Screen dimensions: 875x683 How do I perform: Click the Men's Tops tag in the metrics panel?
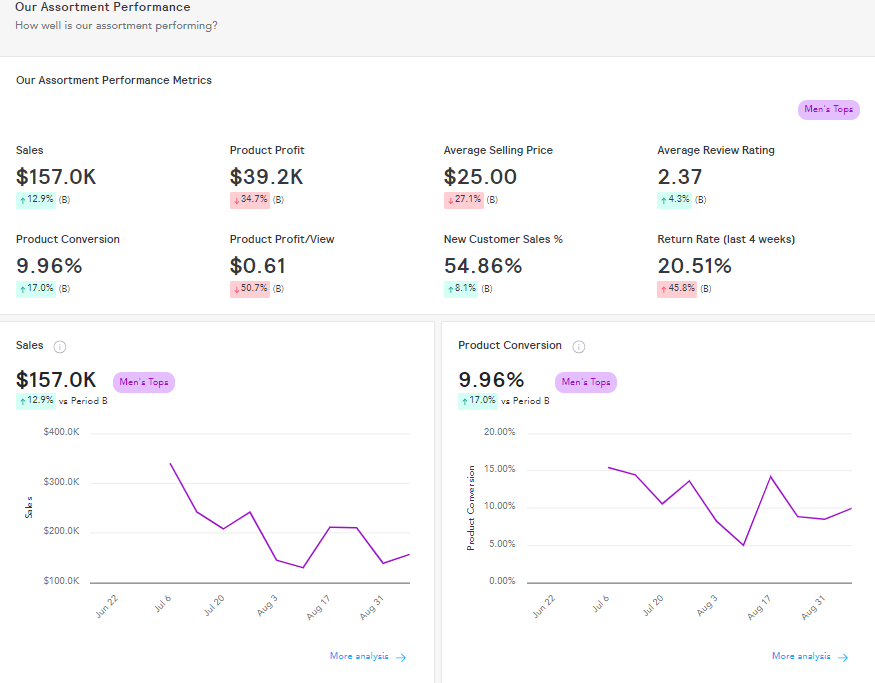829,109
